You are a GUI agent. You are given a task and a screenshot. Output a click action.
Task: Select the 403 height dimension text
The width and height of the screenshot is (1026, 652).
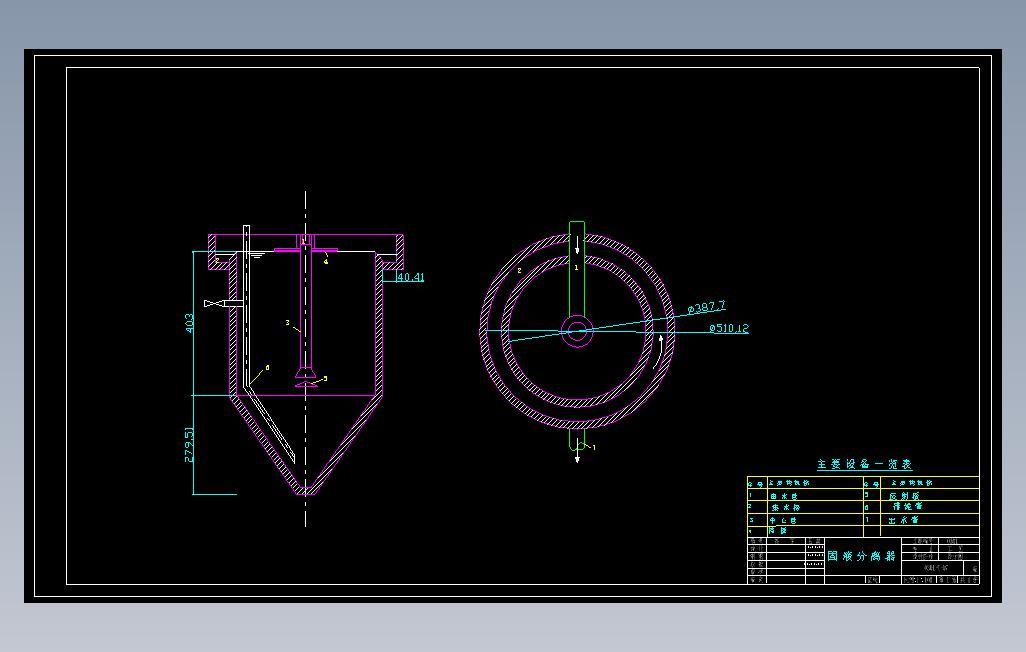click(x=190, y=323)
